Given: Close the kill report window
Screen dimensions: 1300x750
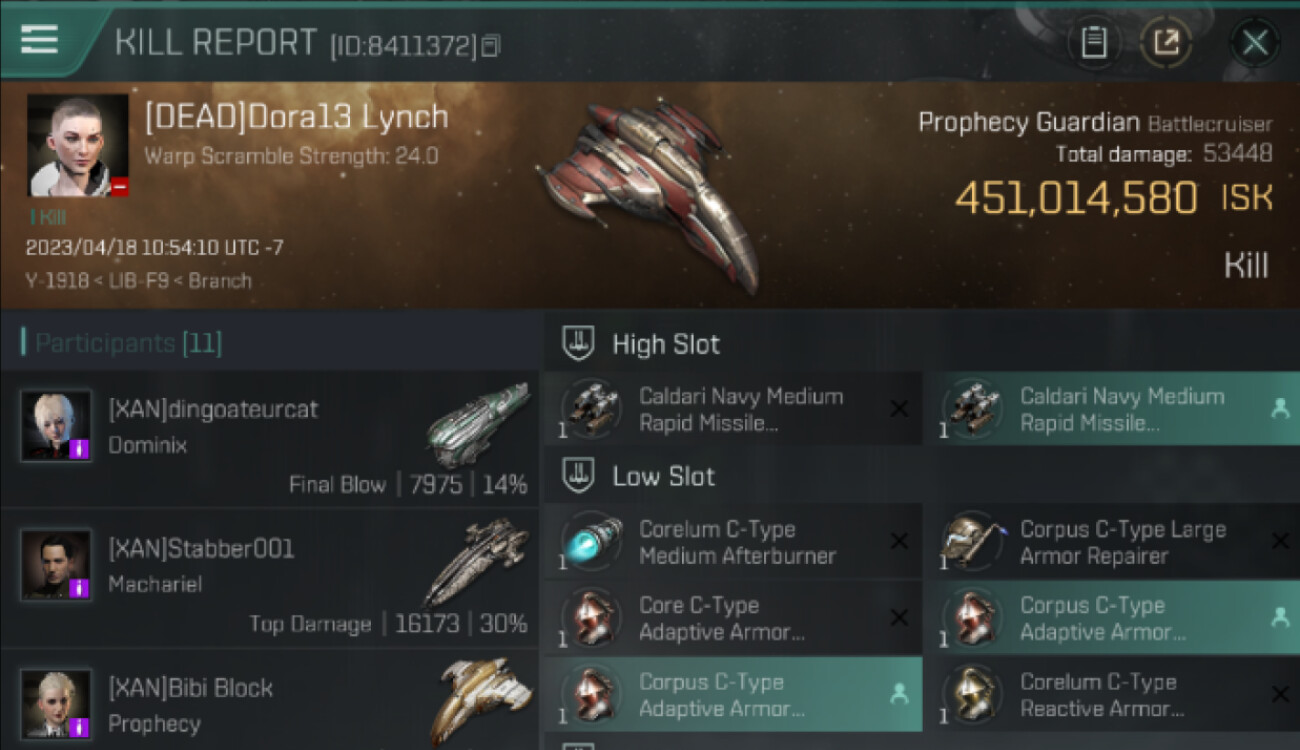Looking at the screenshot, I should (1255, 43).
